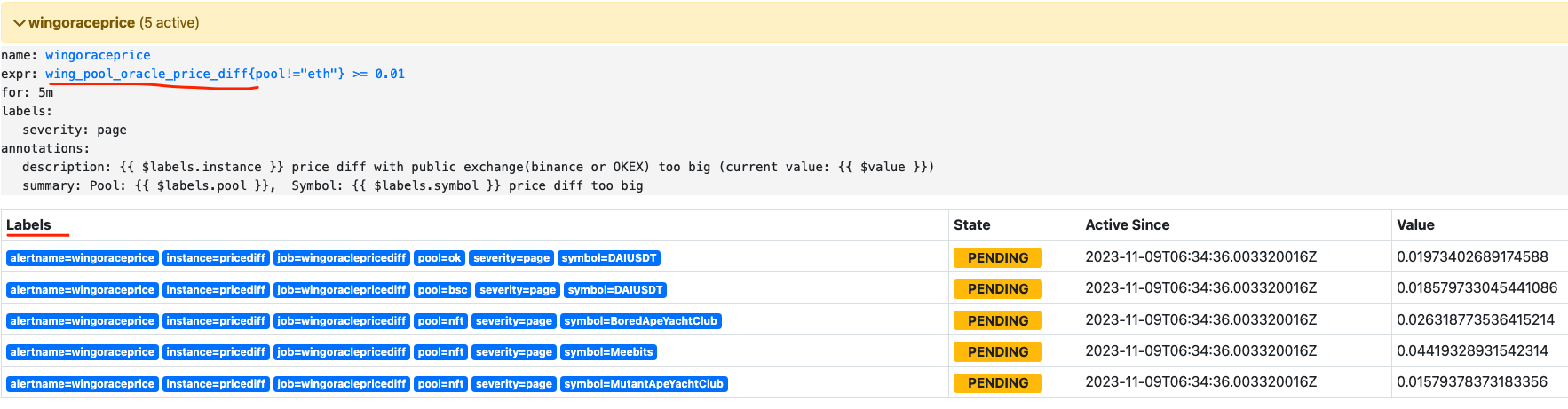Screen dimensions: 1568x409
Task: Select the symbol=MutantApeYachtClub label badge
Action: coord(643,384)
